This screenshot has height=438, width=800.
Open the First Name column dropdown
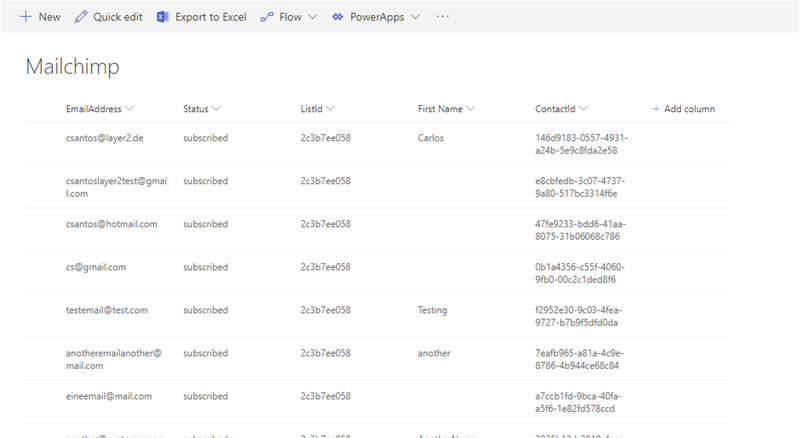click(470, 109)
